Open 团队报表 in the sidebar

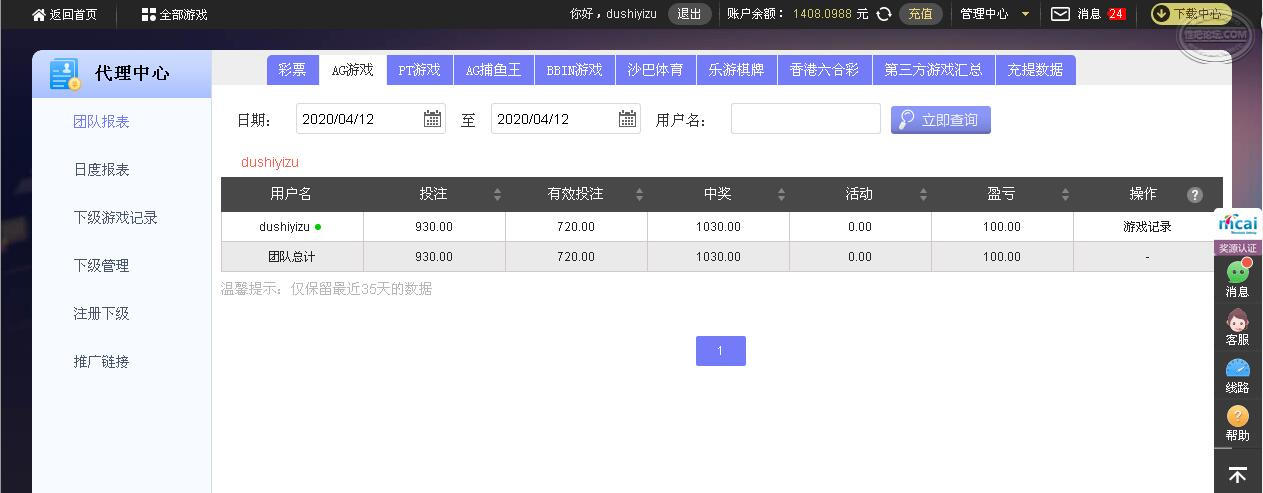[101, 122]
